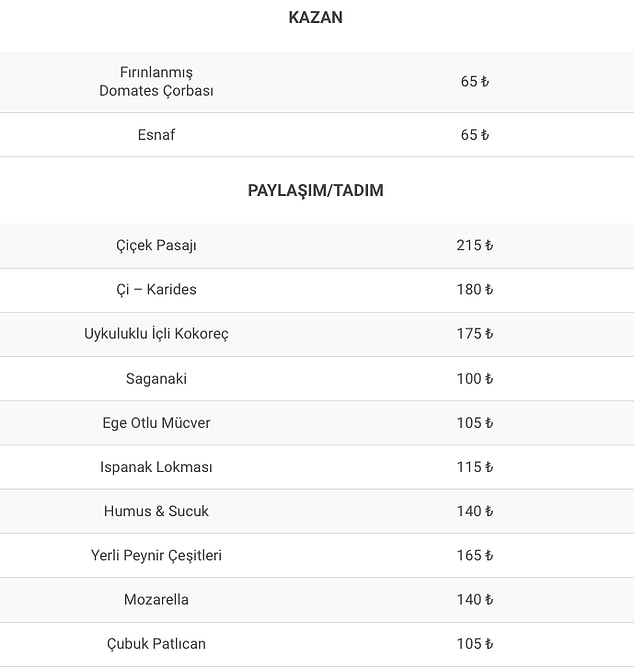The width and height of the screenshot is (635, 668).
Task: Select the Çiçek Pasajı dish name
Action: 156,245
